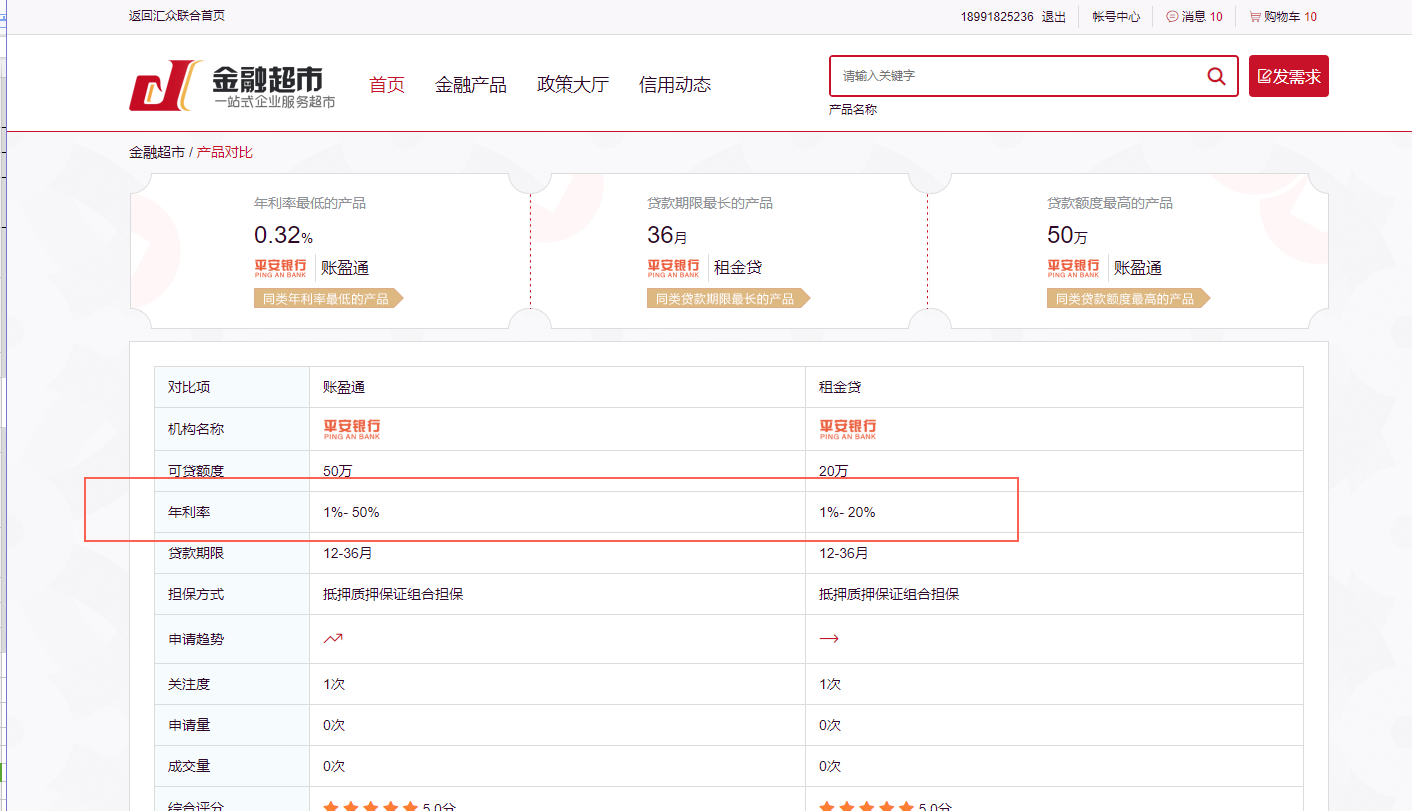Click the 年利率 row label
1412x811 pixels.
point(189,512)
